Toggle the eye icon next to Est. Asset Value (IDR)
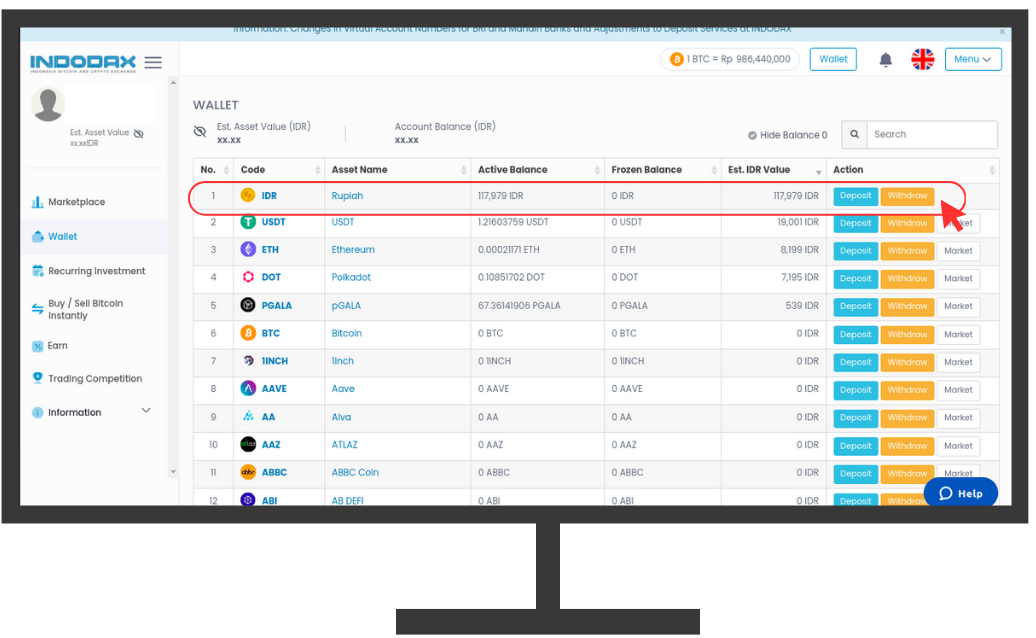 pyautogui.click(x=200, y=132)
